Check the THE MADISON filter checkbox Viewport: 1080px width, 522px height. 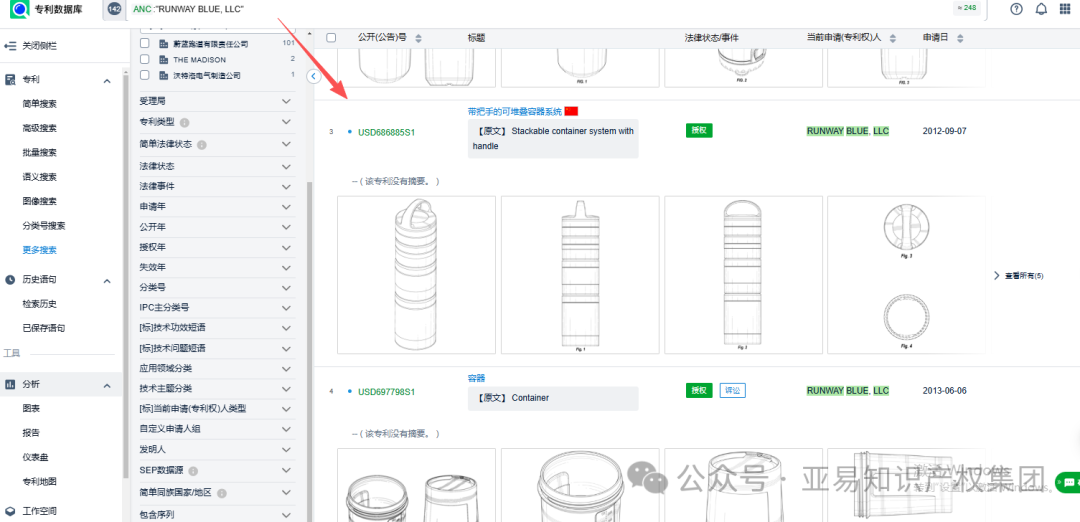coord(145,59)
